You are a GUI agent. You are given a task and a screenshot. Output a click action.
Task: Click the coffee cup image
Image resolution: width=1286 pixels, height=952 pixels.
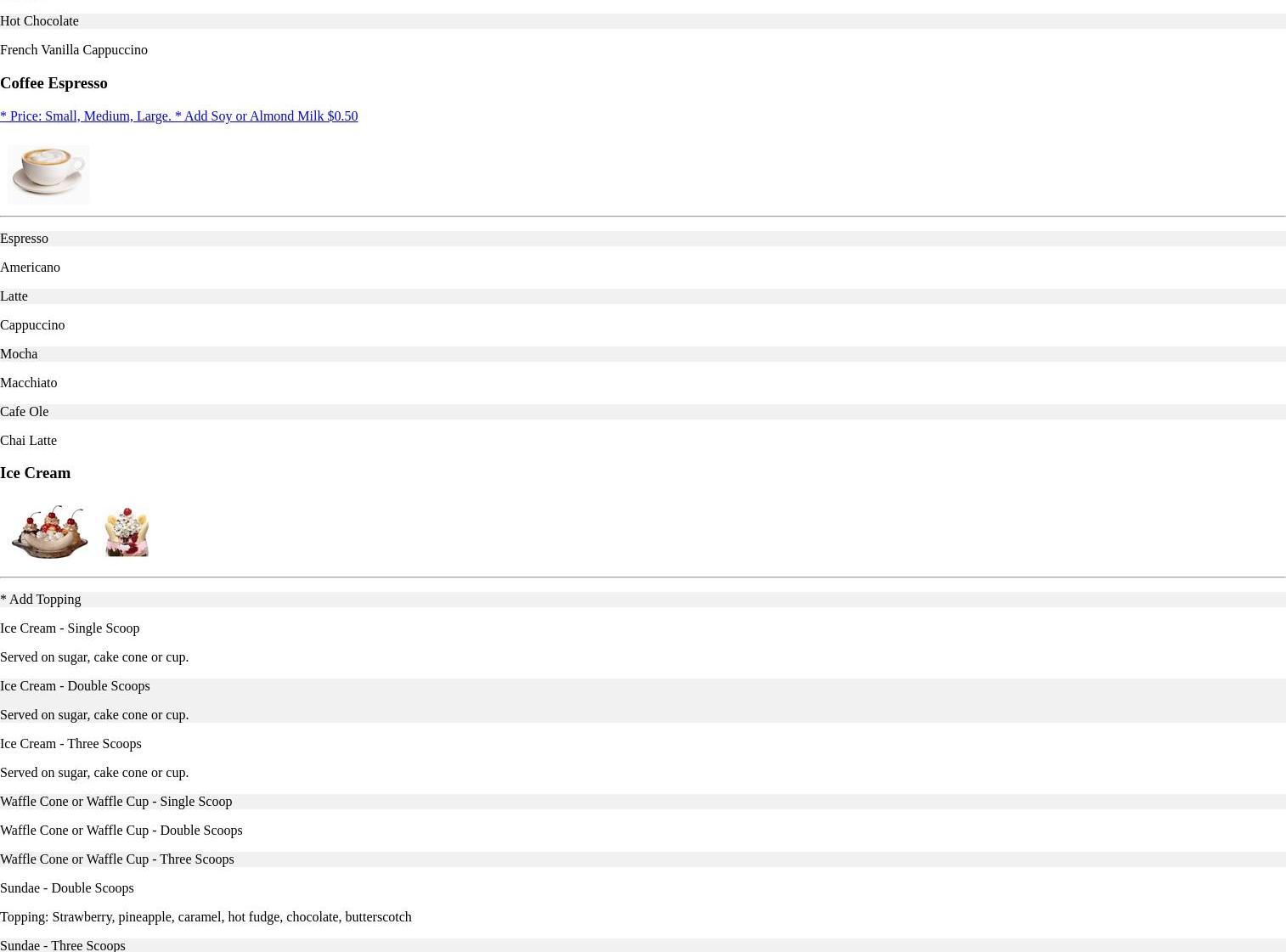click(48, 174)
